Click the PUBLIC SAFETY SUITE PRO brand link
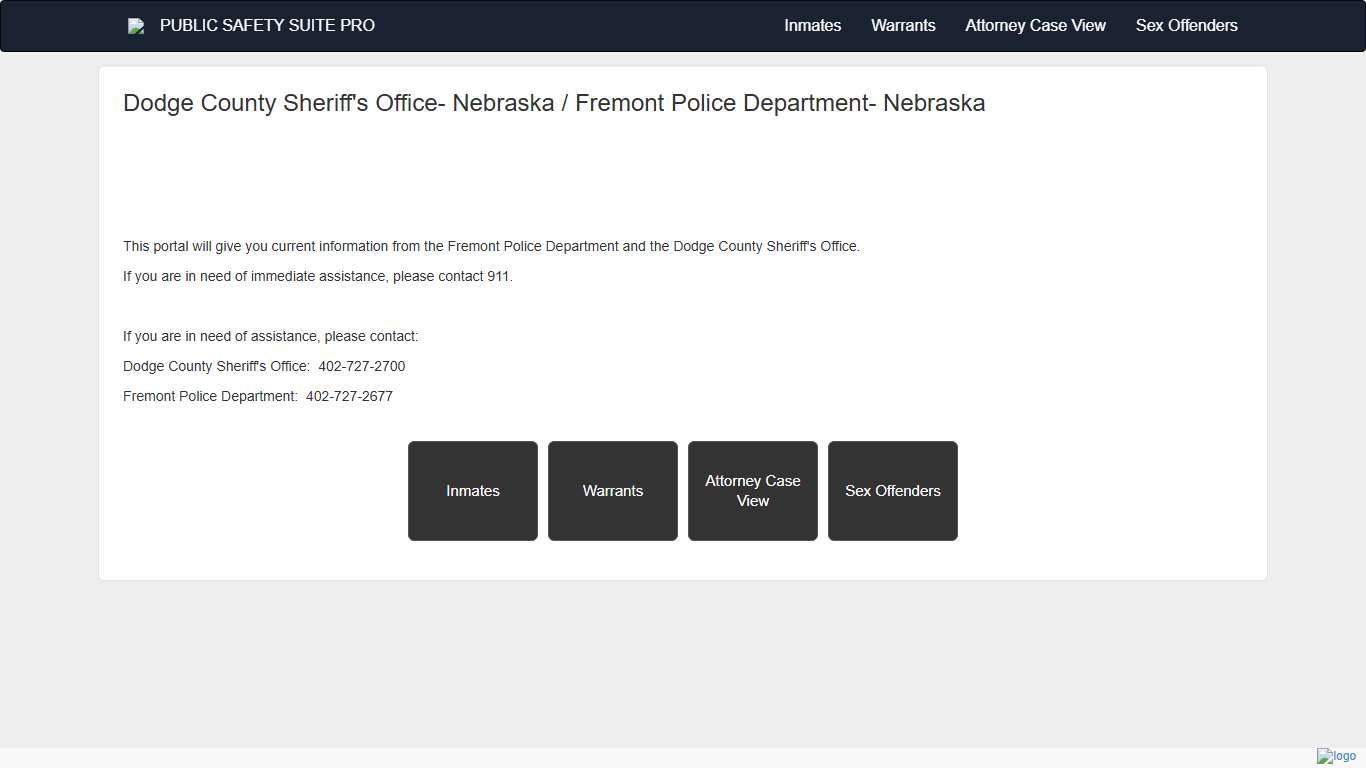The height and width of the screenshot is (768, 1366). click(268, 25)
